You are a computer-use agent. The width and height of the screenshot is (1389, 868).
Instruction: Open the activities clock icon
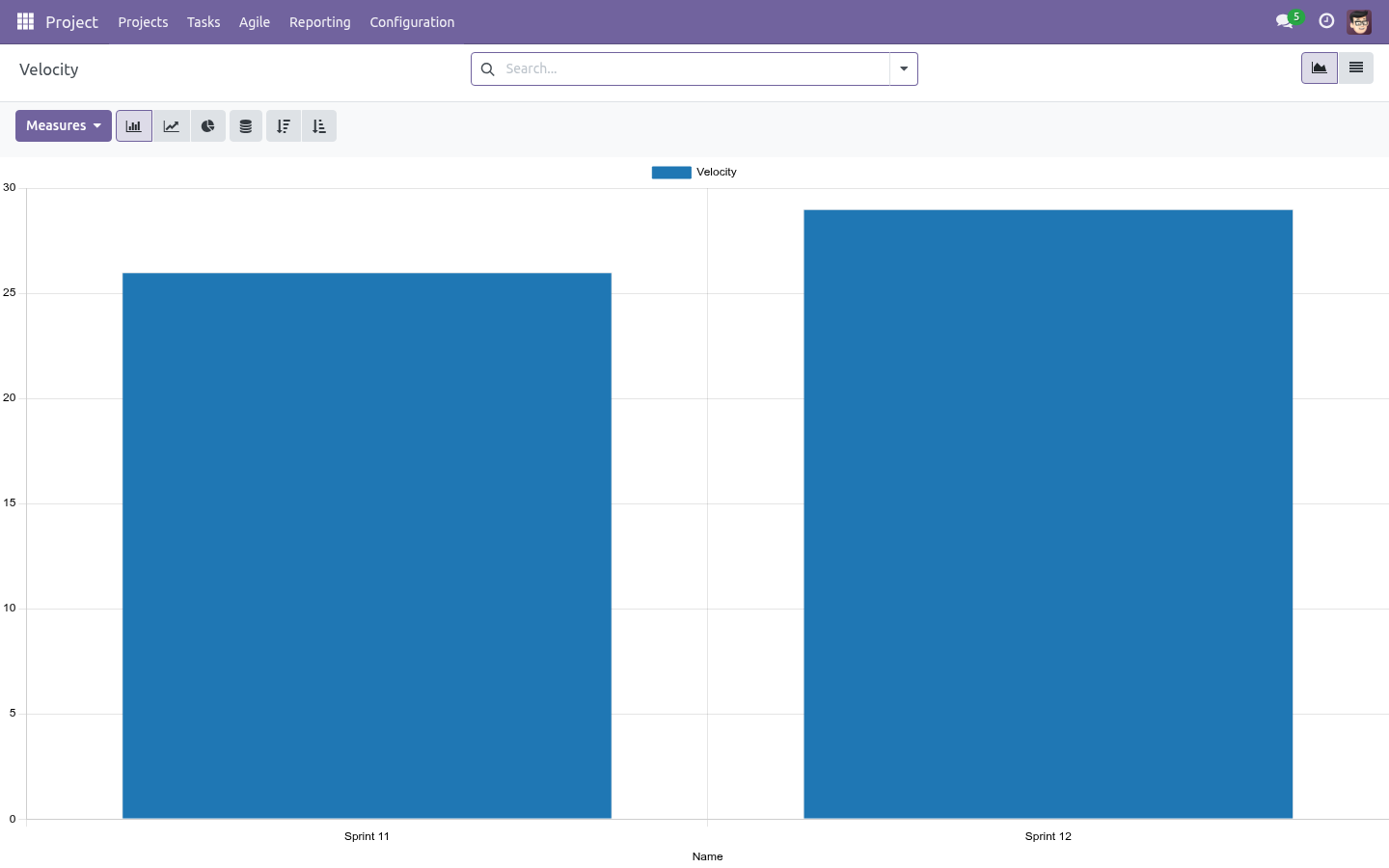click(1326, 21)
